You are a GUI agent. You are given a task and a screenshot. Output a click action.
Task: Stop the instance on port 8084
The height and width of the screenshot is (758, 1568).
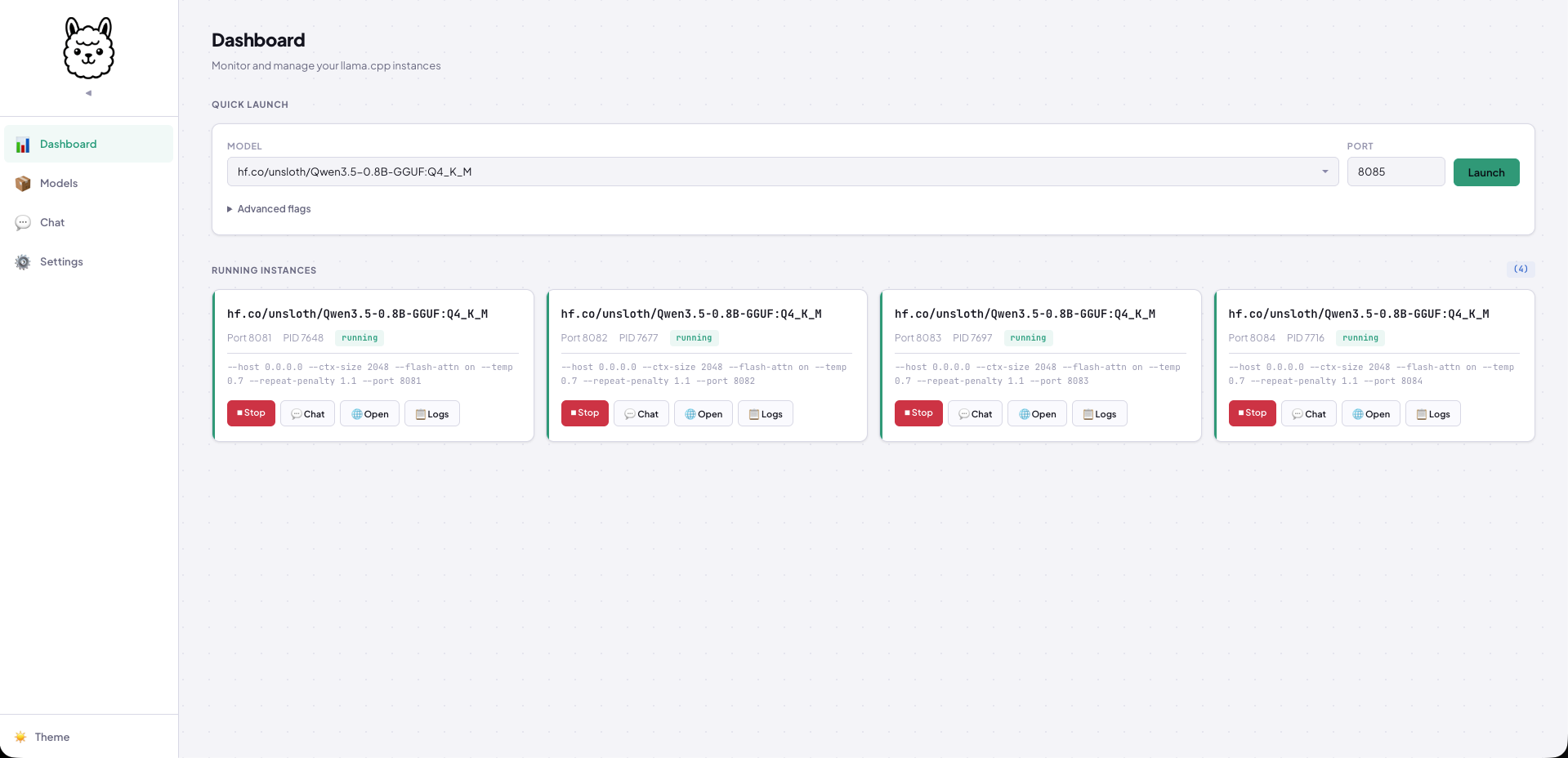[1253, 413]
